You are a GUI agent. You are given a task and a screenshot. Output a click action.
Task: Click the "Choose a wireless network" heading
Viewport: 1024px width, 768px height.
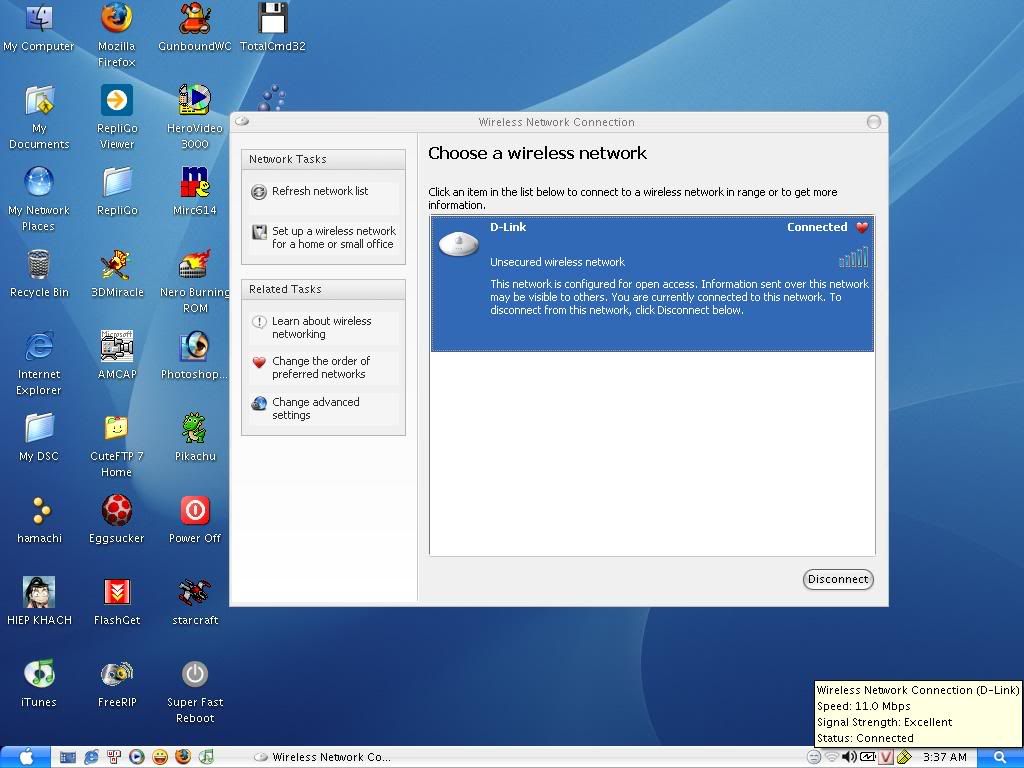[537, 153]
